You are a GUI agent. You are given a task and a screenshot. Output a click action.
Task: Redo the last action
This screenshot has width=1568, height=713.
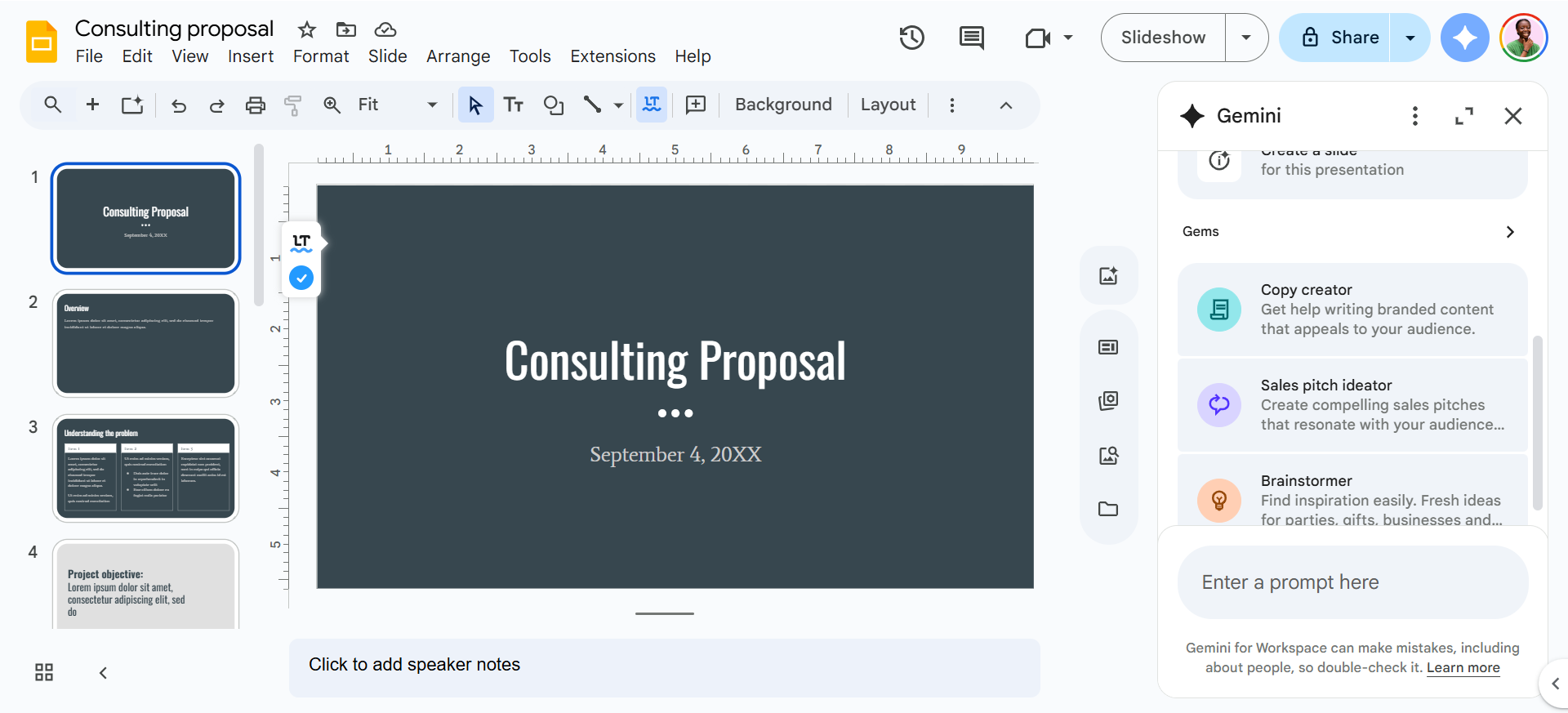pos(217,105)
